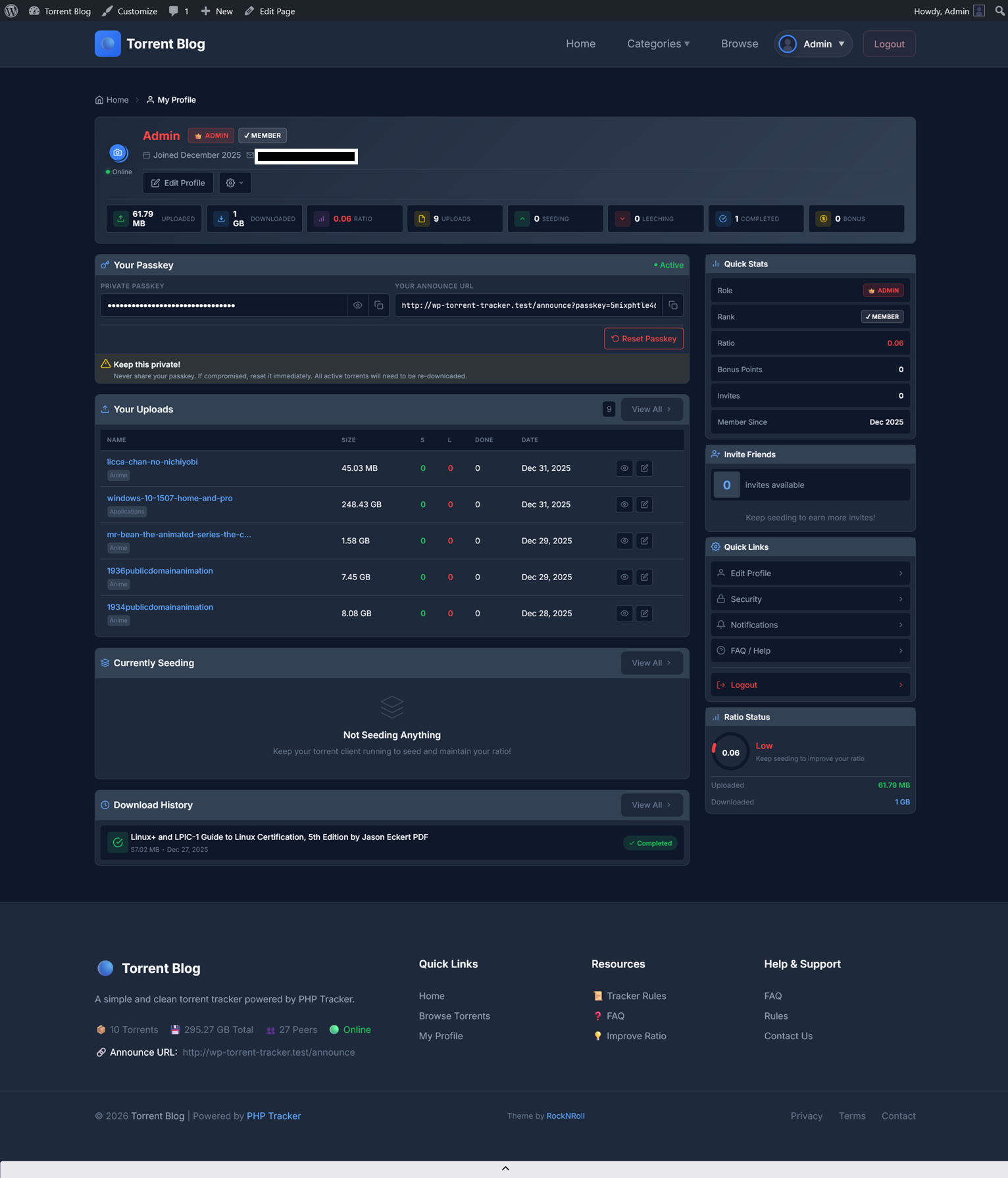Open the search icon in admin bar
The width and height of the screenshot is (1008, 1178).
click(x=999, y=11)
